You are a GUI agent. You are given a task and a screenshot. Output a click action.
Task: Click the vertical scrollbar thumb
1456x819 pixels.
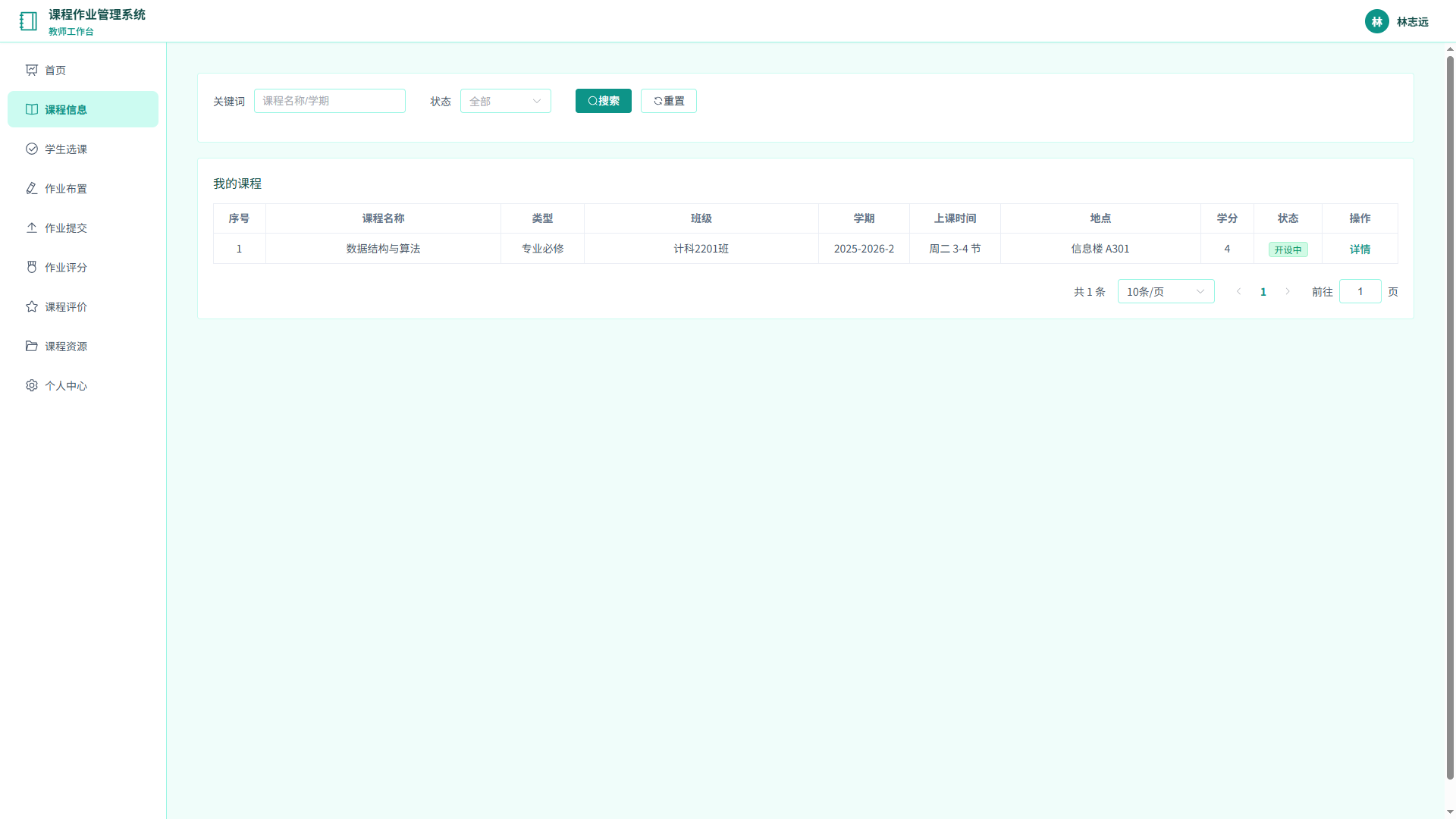[1450, 417]
